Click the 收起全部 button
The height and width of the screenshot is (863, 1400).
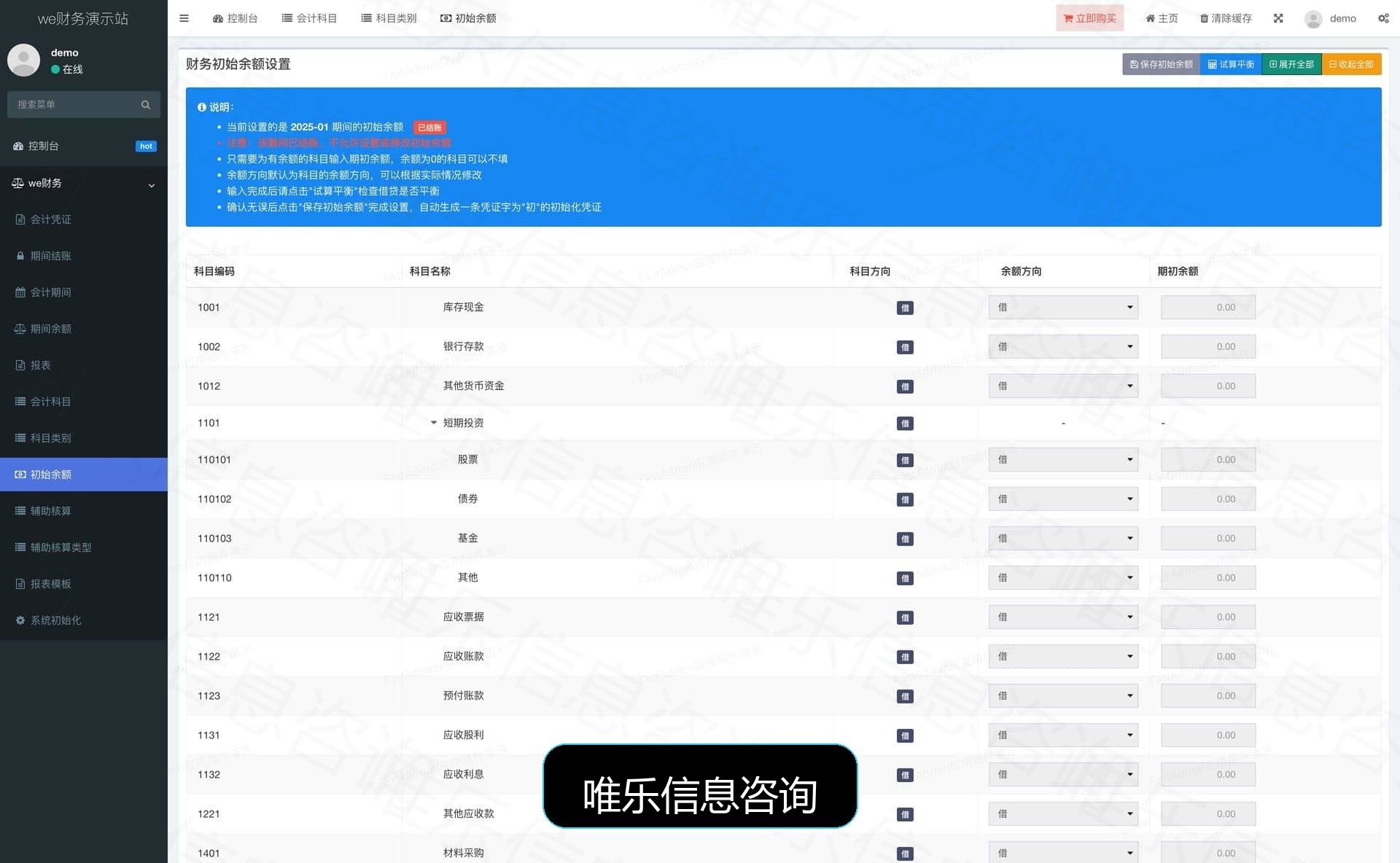tap(1351, 64)
